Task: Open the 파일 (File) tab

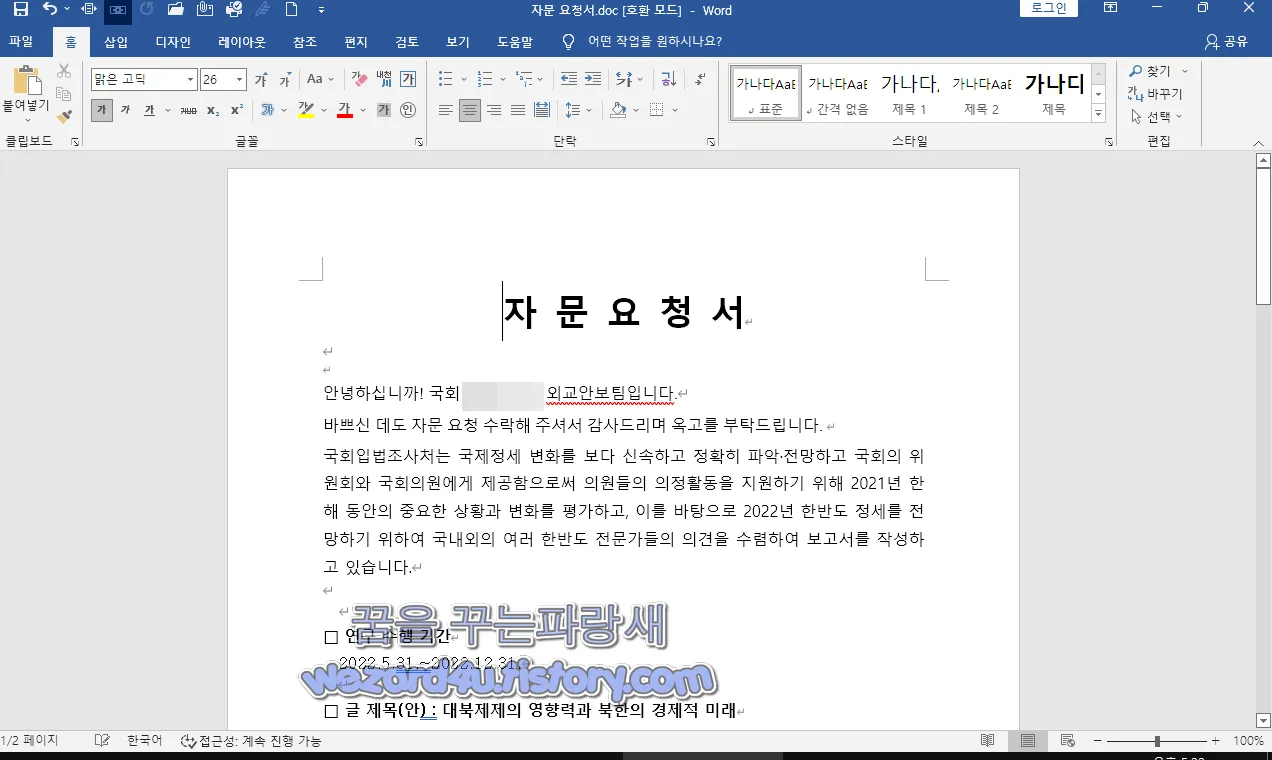Action: [21, 42]
